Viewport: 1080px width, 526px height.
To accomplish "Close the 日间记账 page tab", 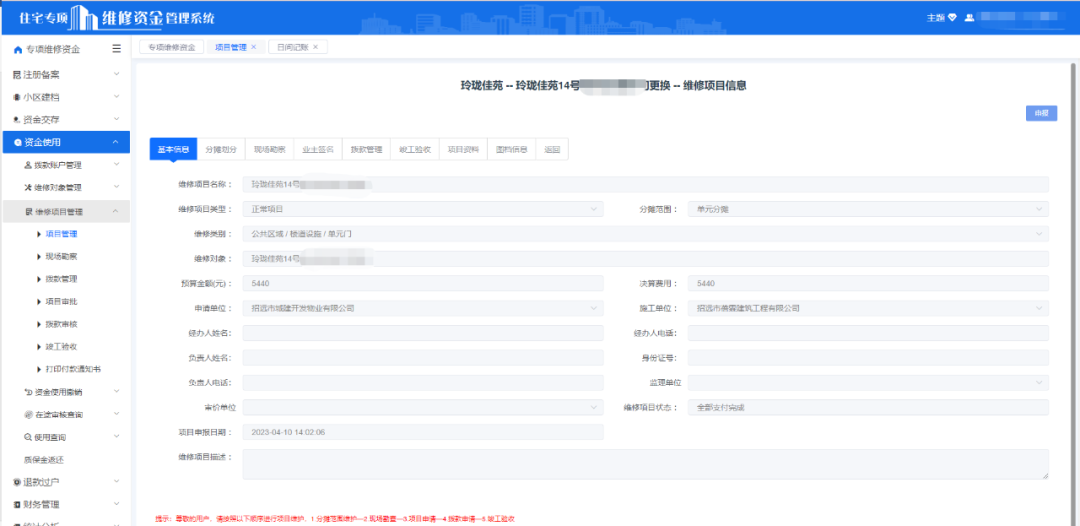I will pos(315,47).
